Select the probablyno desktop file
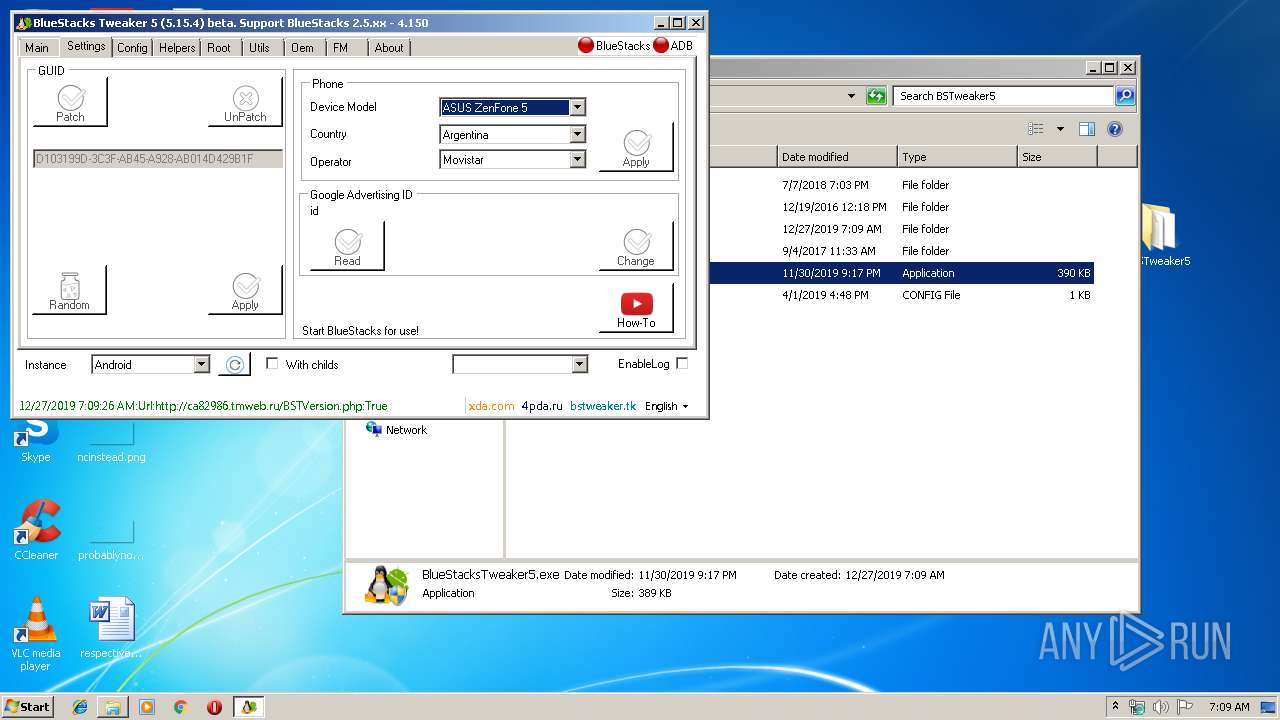 click(x=111, y=540)
